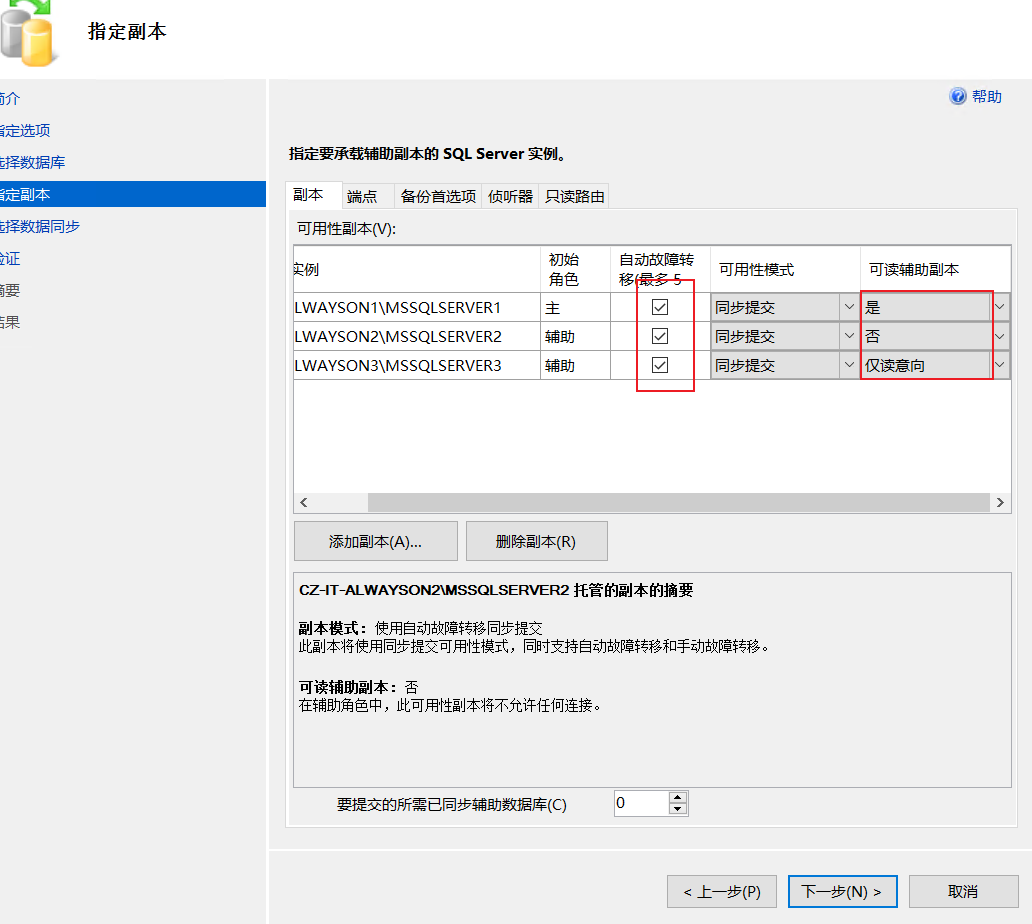Open readable secondary dropdown showing 是
The image size is (1032, 924).
pos(1000,307)
